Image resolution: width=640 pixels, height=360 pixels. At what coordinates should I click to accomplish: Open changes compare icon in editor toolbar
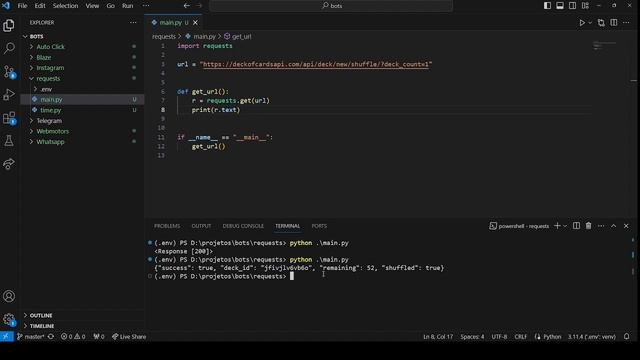(x=601, y=23)
